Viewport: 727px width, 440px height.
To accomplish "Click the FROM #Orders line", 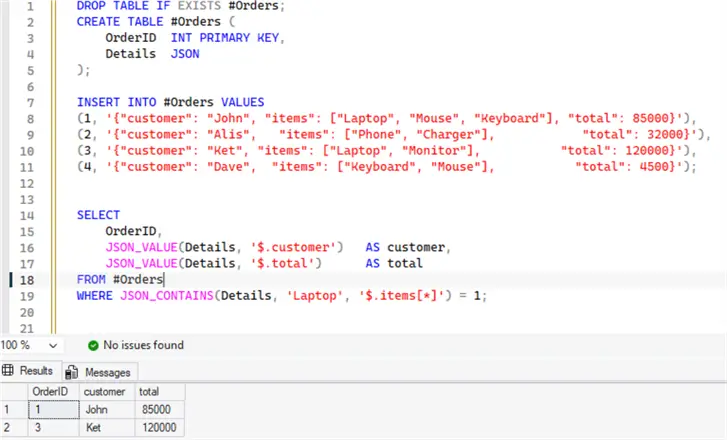I will click(120, 280).
